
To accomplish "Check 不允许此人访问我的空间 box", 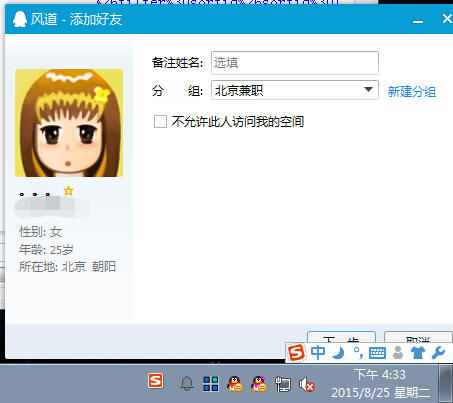I will (160, 121).
